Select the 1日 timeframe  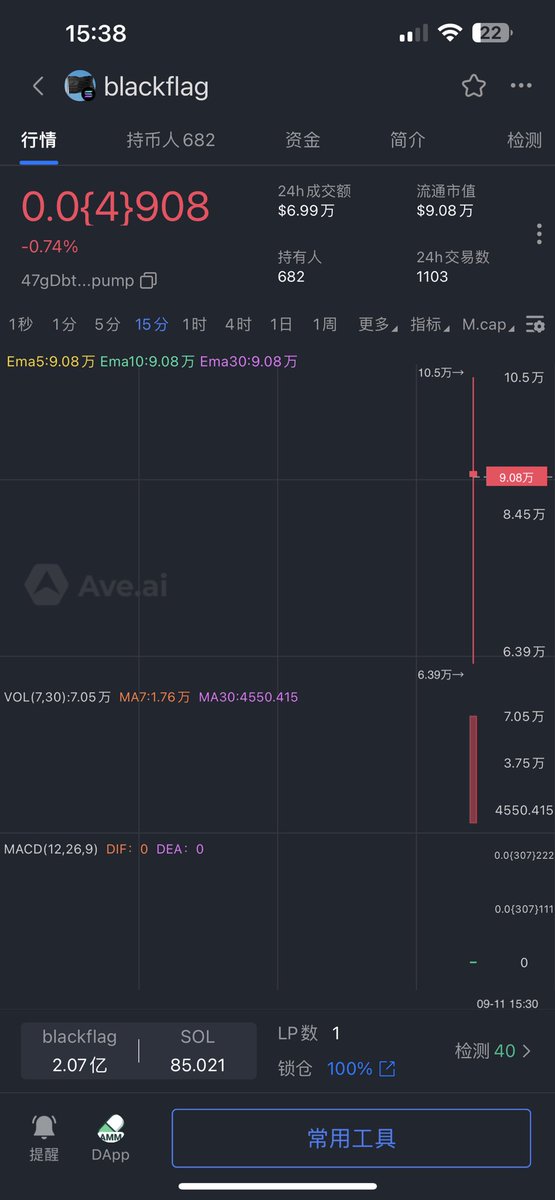[x=281, y=324]
